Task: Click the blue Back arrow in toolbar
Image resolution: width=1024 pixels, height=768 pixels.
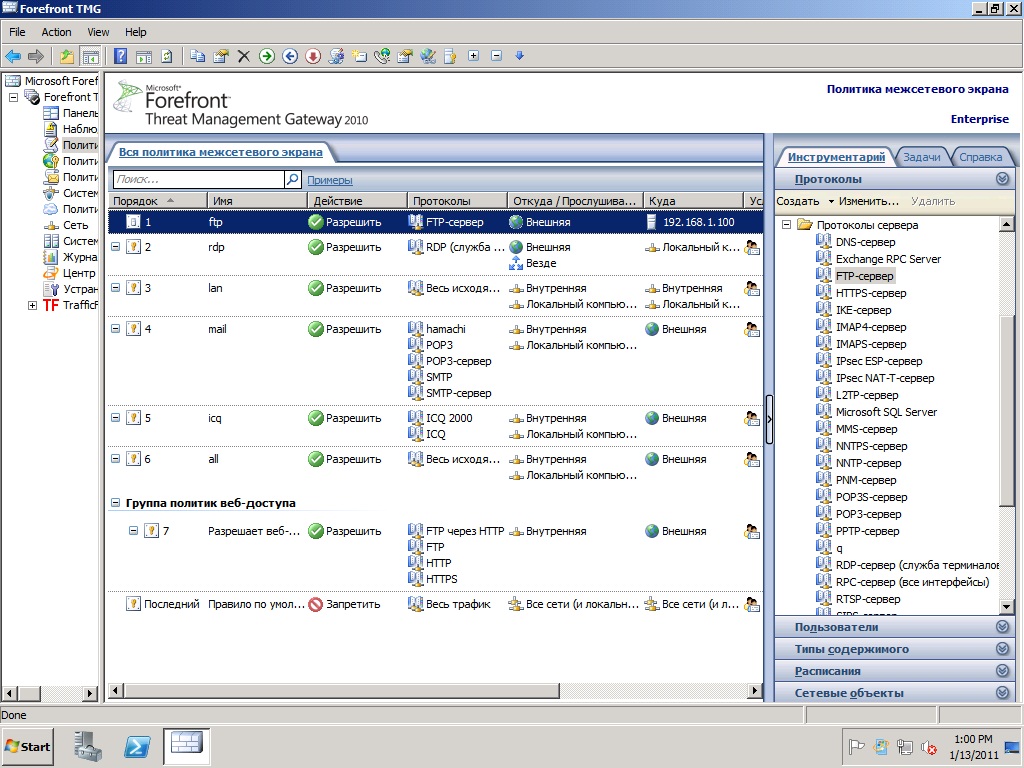Action: click(13, 57)
